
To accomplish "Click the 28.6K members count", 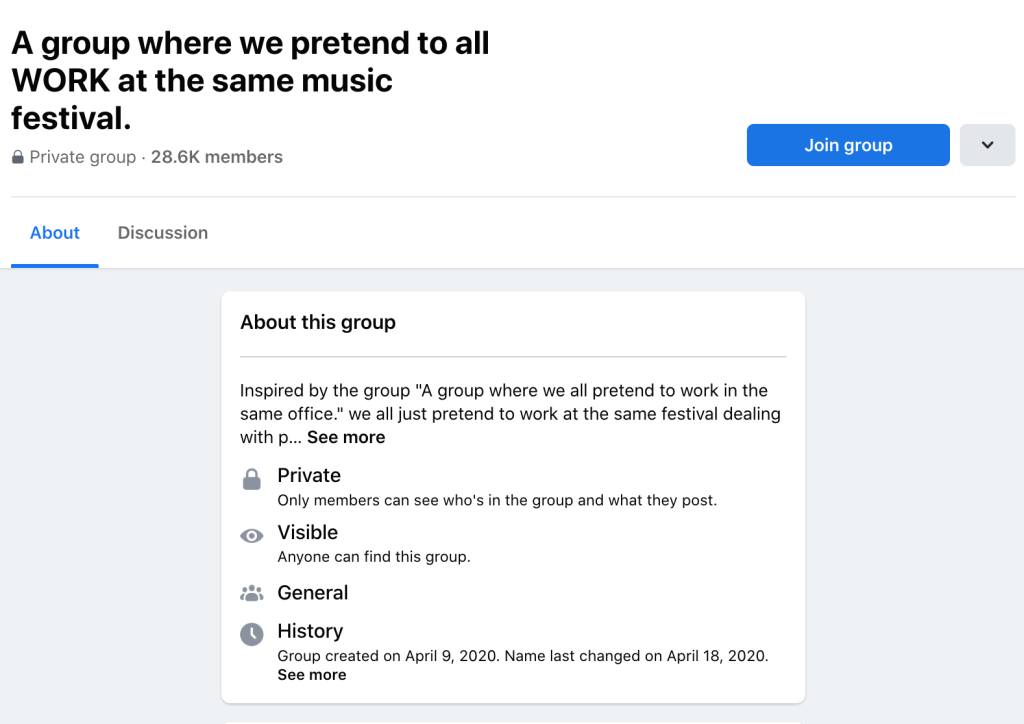I will point(217,157).
